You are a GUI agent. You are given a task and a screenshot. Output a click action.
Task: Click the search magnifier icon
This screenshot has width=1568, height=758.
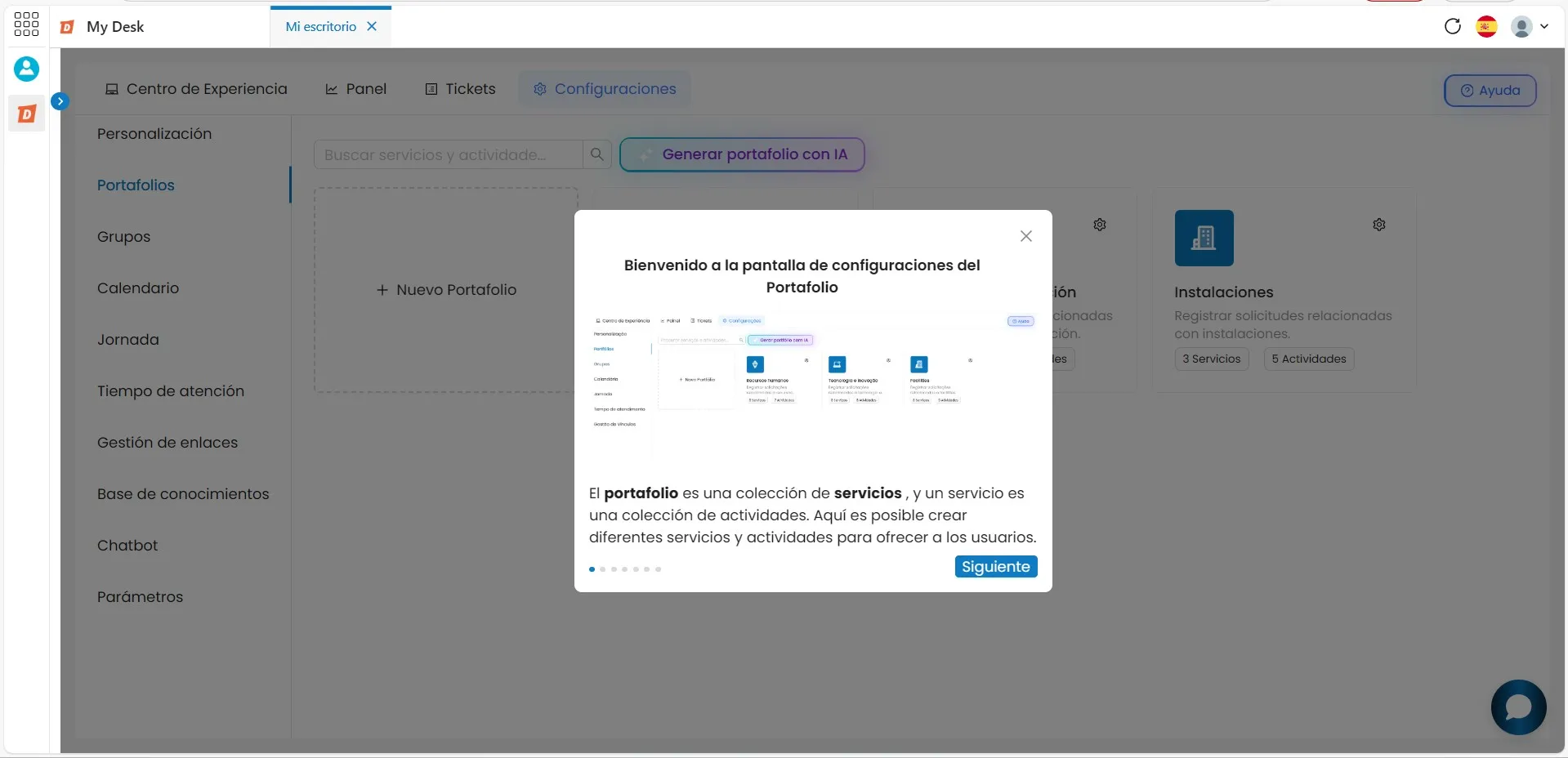597,154
